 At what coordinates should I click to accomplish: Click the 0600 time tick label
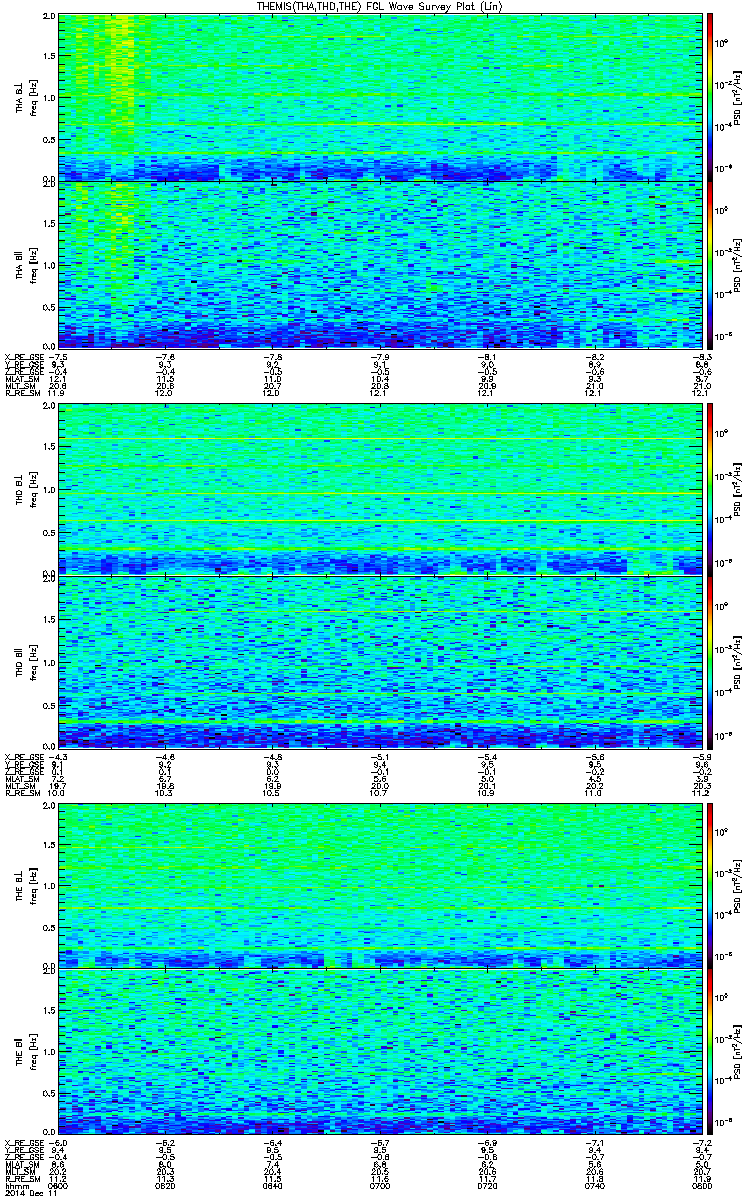pos(60,1186)
